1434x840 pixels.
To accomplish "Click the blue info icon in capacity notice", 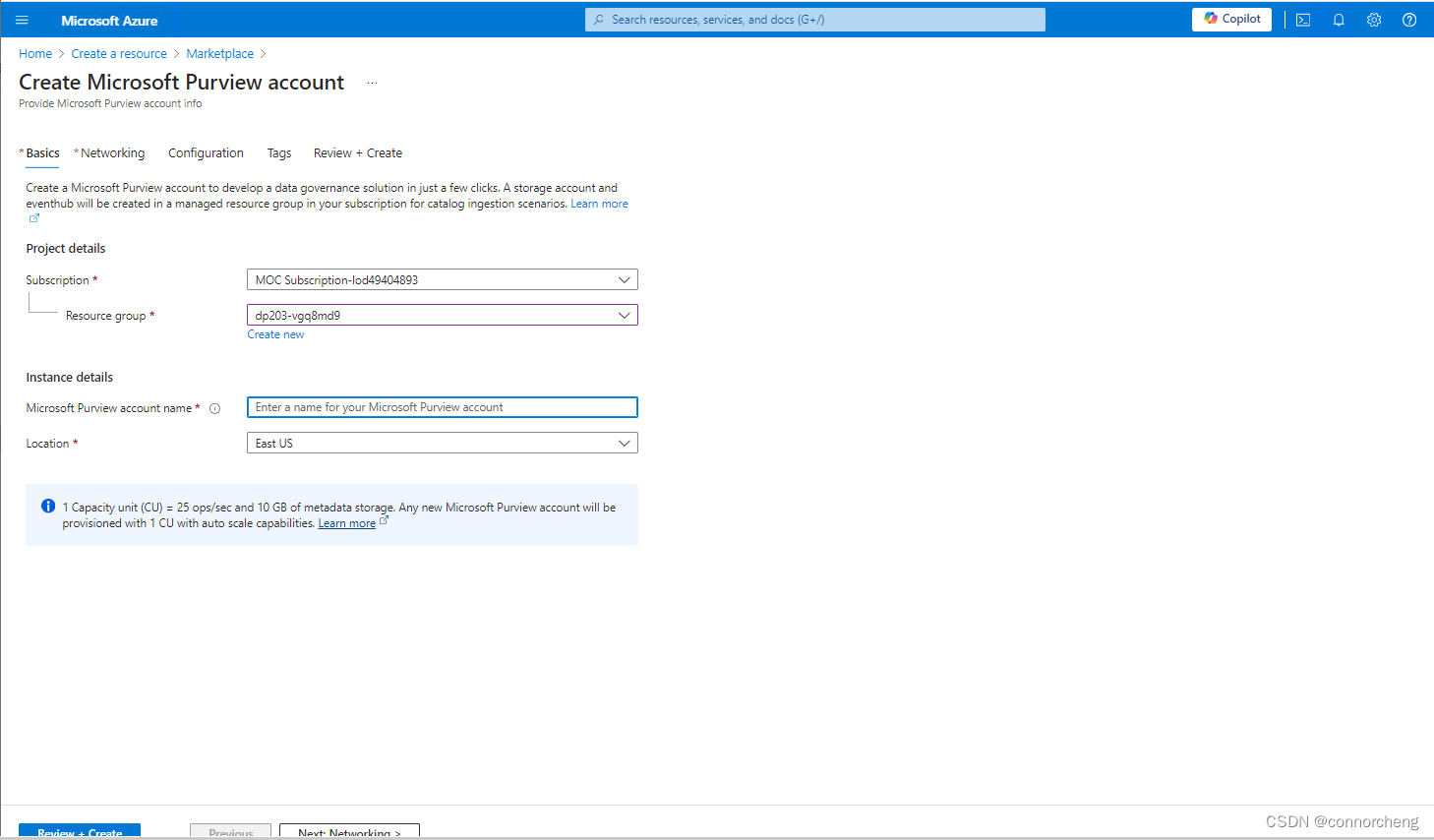I will click(x=48, y=507).
